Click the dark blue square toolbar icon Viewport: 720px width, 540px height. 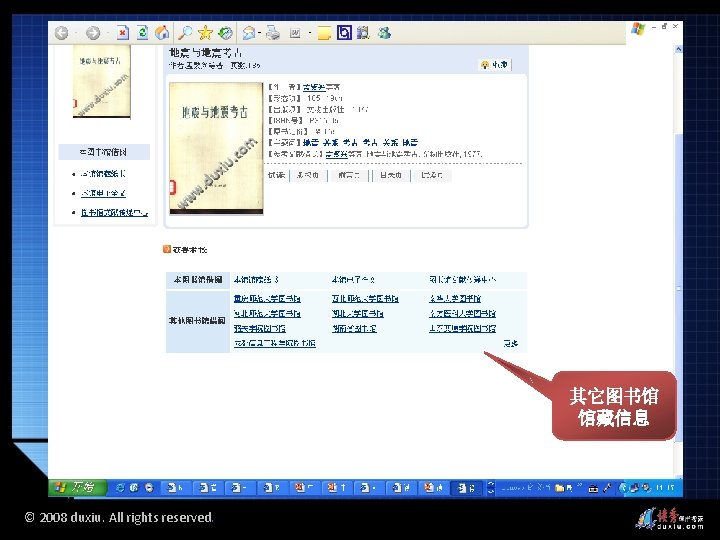click(x=344, y=33)
